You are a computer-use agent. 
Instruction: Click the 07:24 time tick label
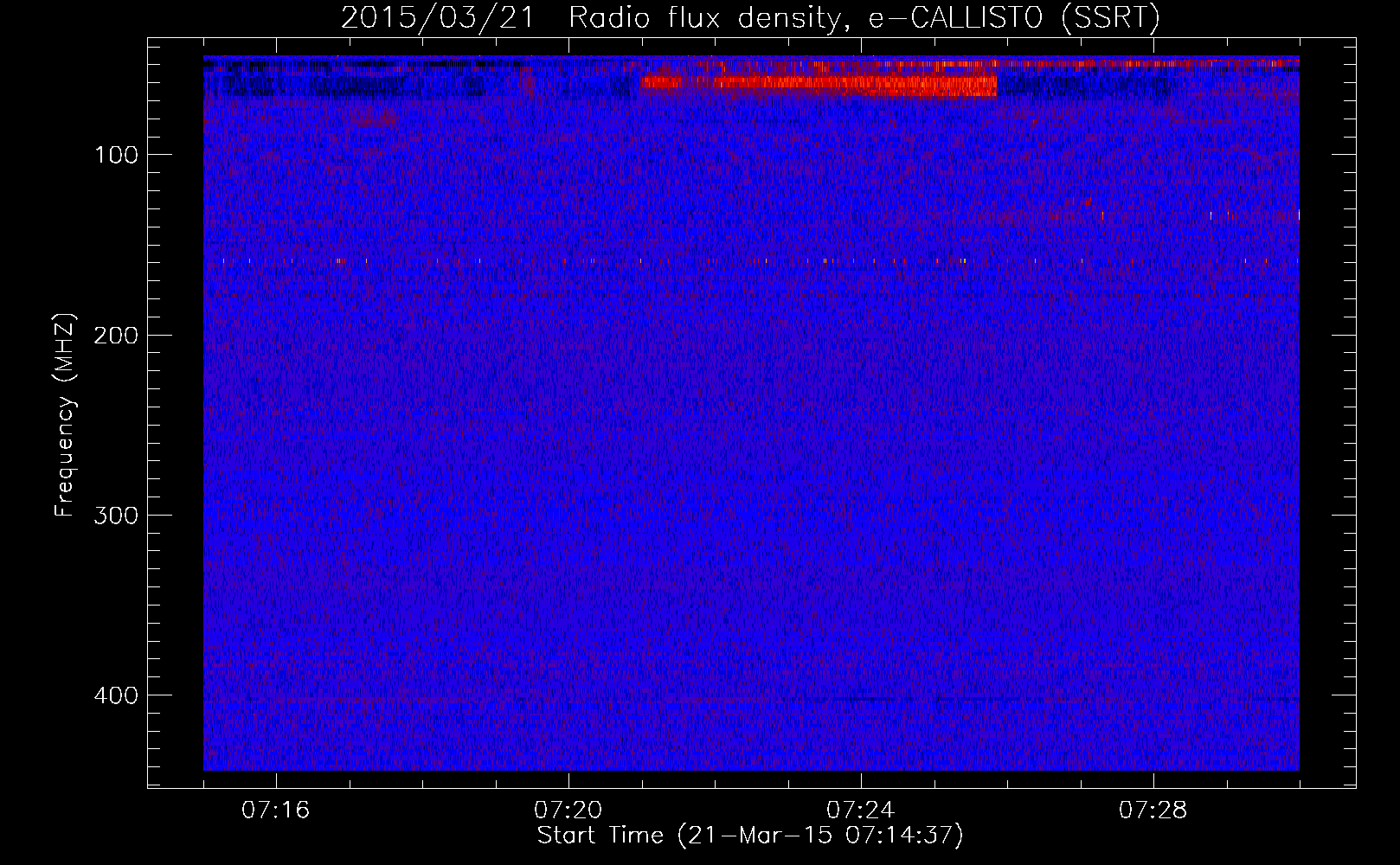860,811
